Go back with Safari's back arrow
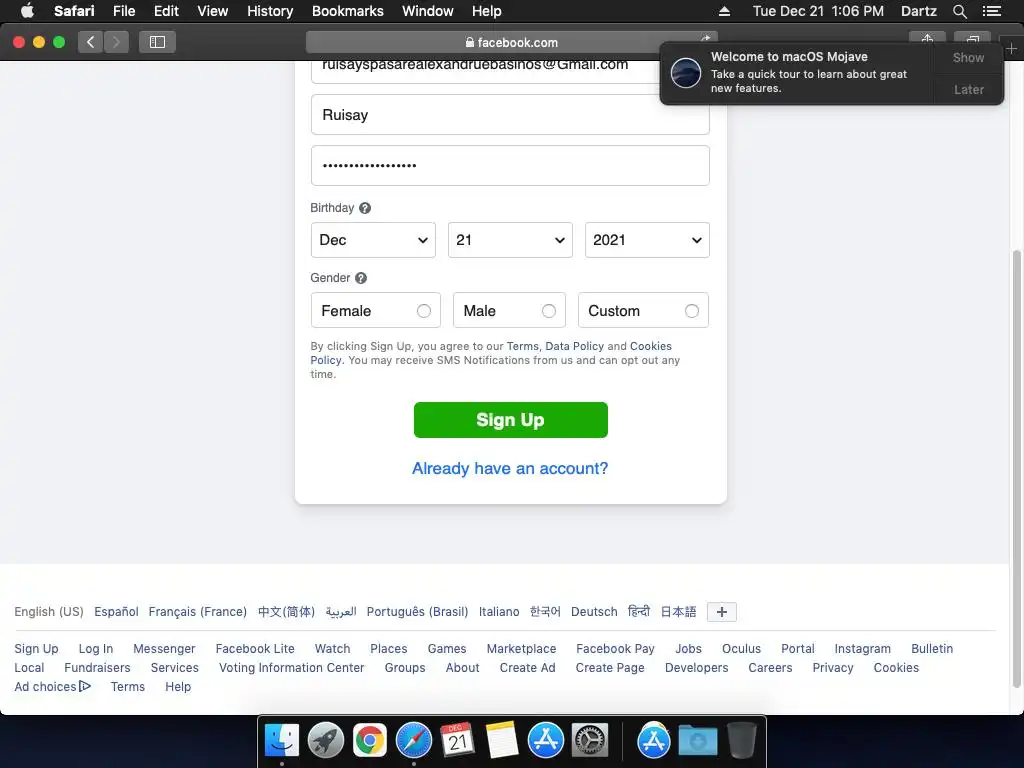Screen dimensions: 1024x768 (x=90, y=42)
